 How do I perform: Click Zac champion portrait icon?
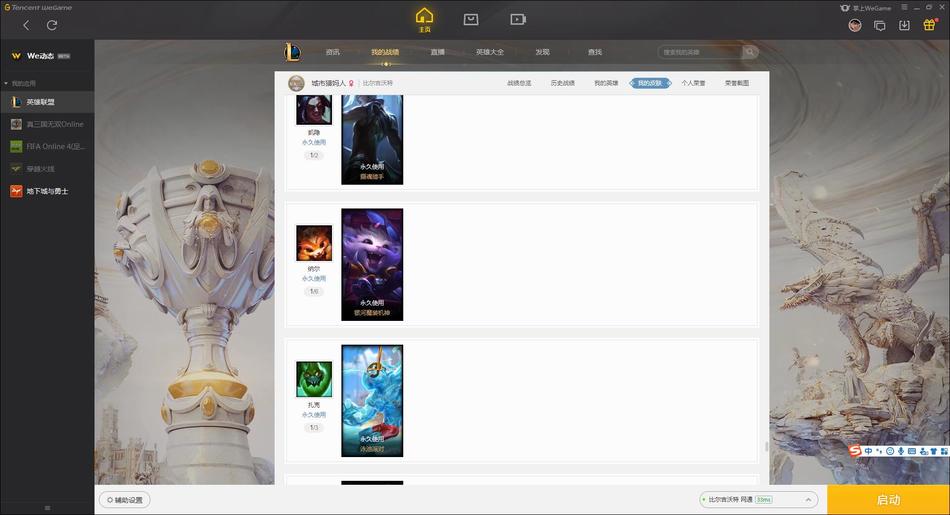(314, 379)
